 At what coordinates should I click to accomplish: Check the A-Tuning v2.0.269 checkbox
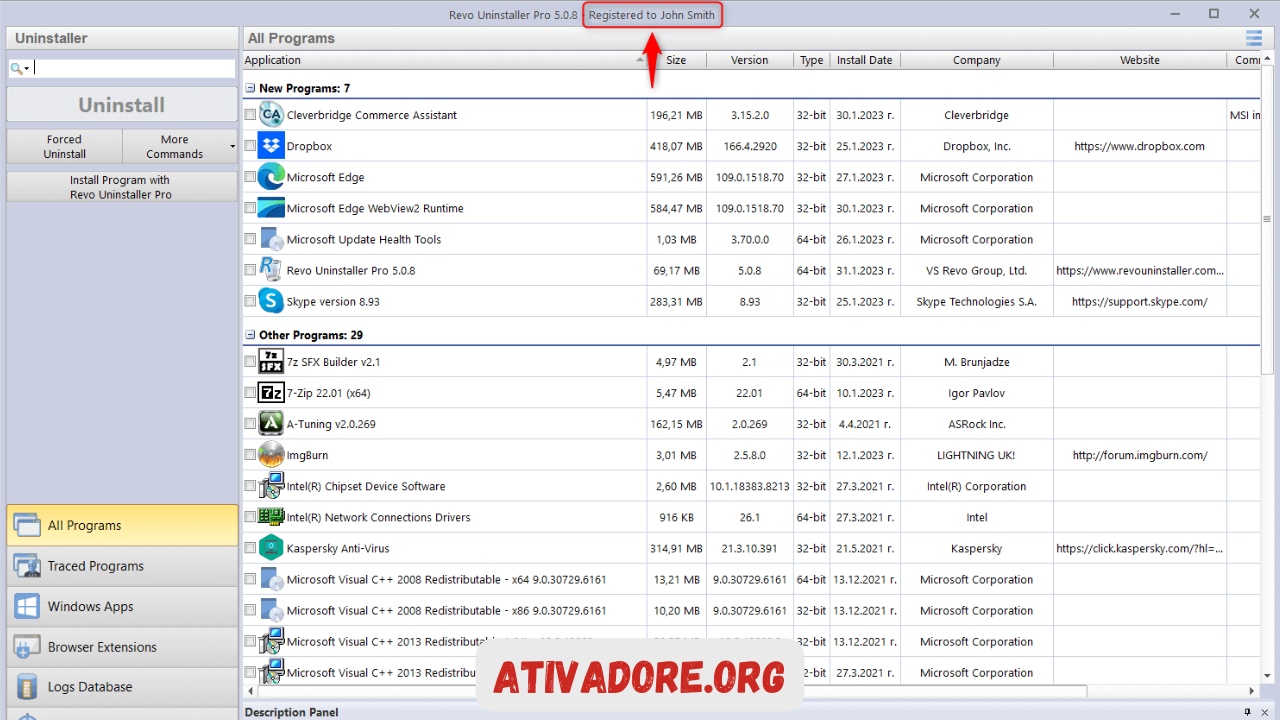click(250, 424)
